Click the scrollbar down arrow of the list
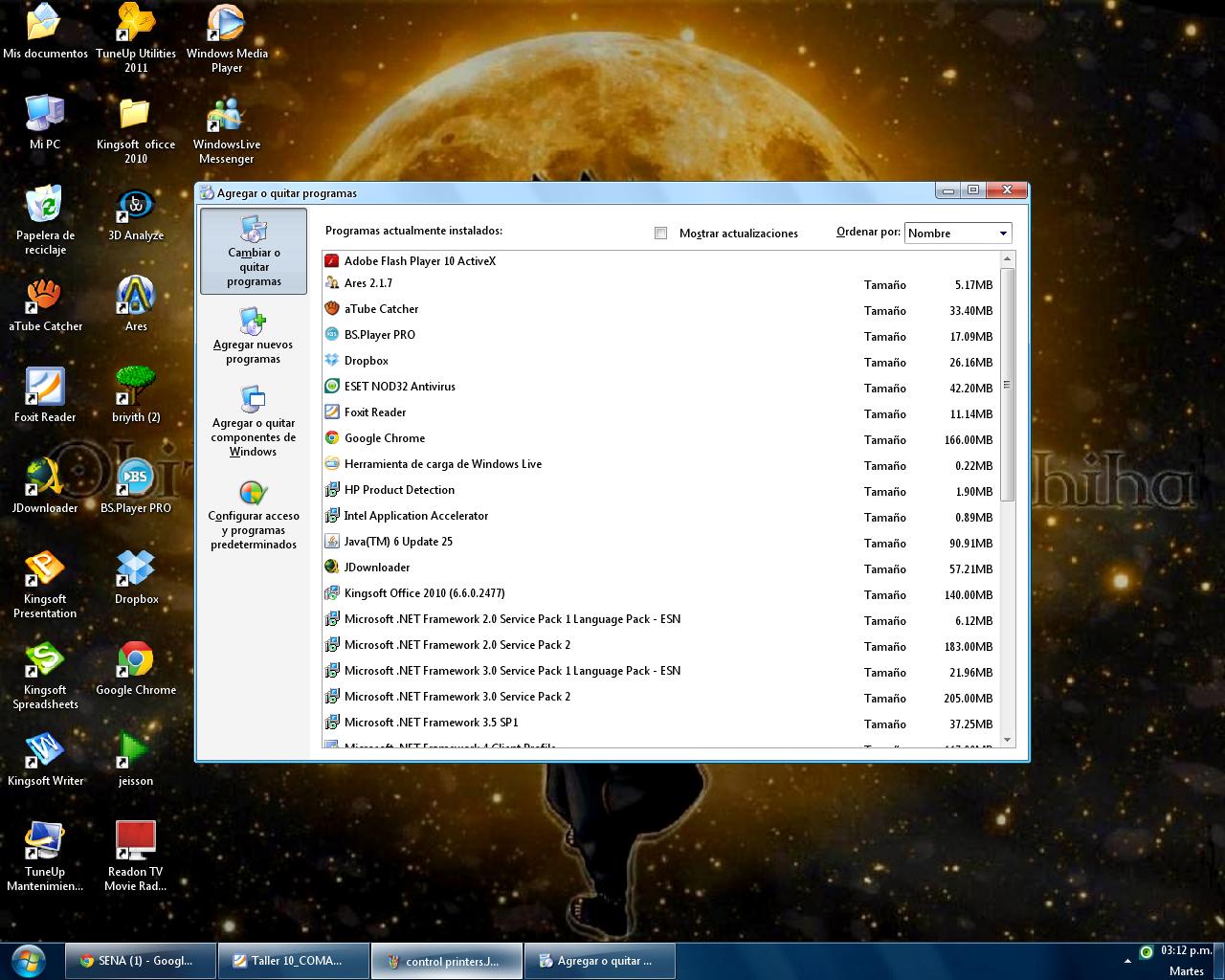 (x=1007, y=739)
